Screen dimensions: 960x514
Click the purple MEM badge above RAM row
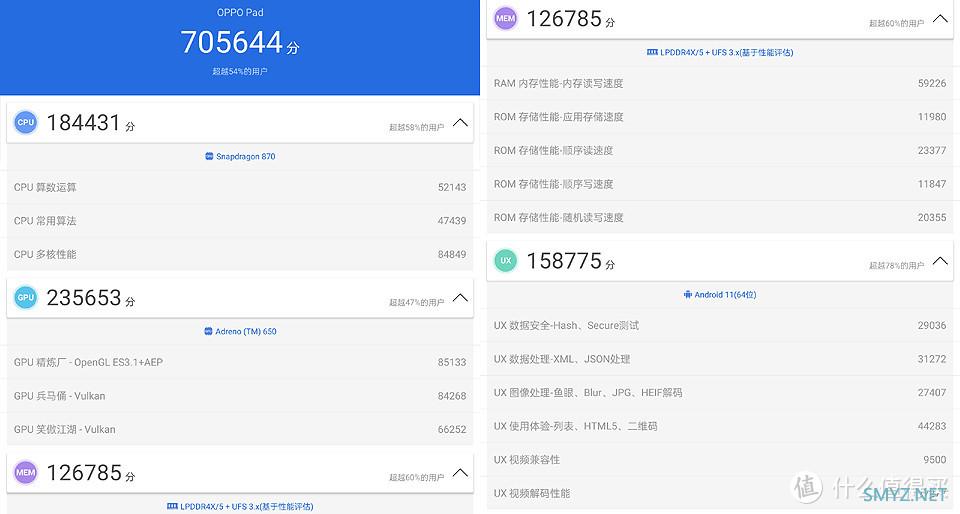click(x=506, y=18)
